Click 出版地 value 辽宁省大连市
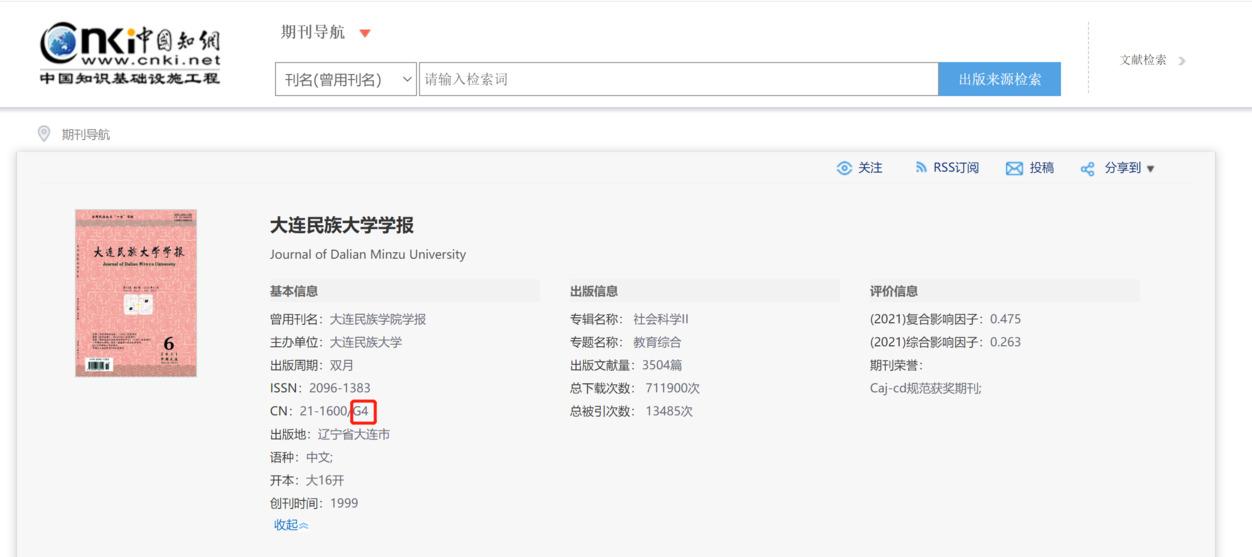 point(354,434)
